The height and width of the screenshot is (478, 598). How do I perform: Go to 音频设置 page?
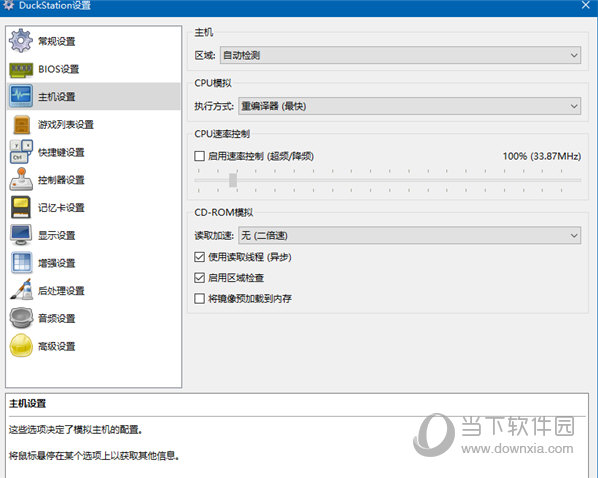(x=94, y=318)
